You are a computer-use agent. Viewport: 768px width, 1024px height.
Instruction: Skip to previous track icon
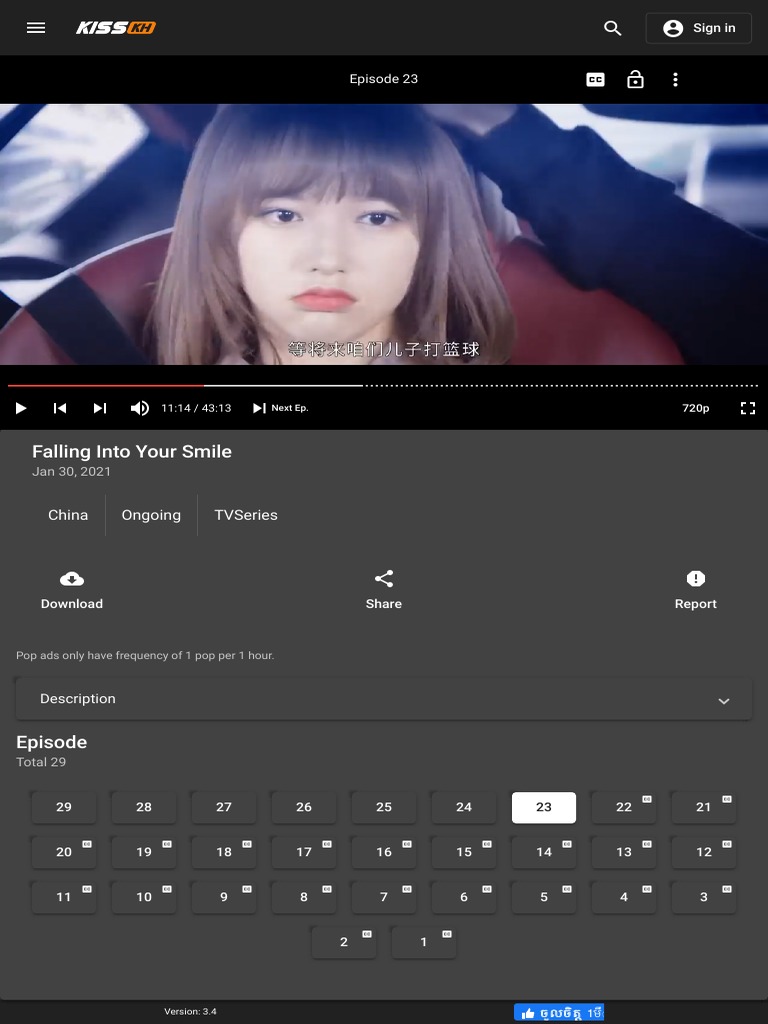60,408
